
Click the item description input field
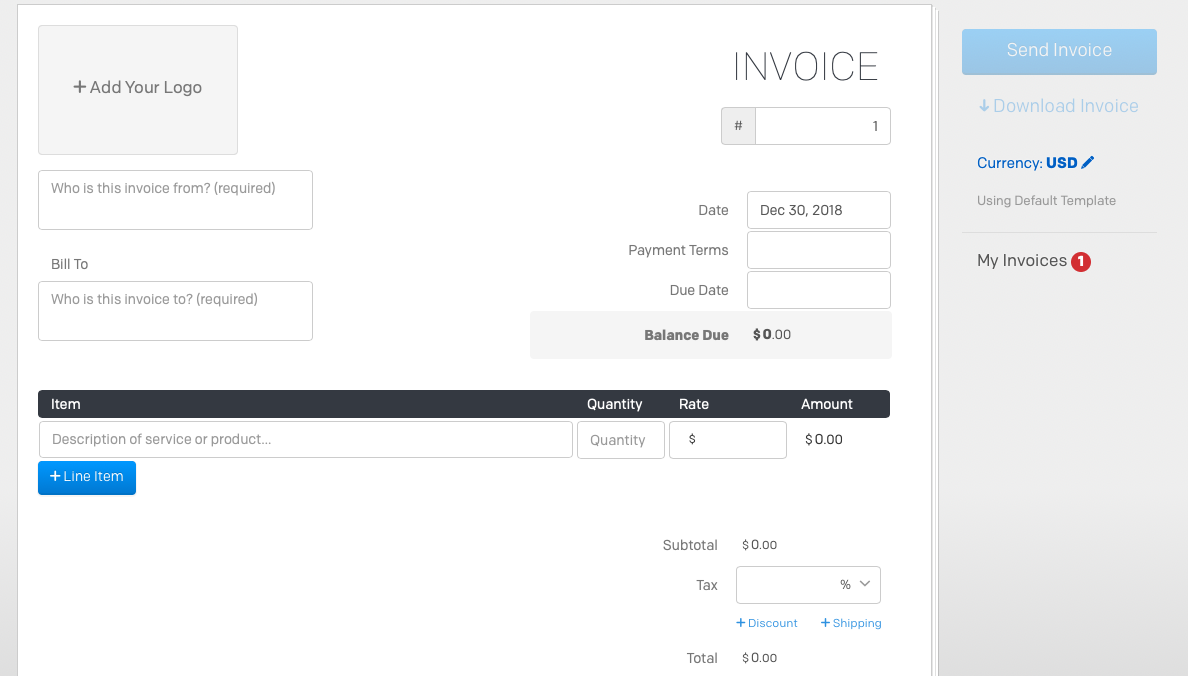coord(306,440)
